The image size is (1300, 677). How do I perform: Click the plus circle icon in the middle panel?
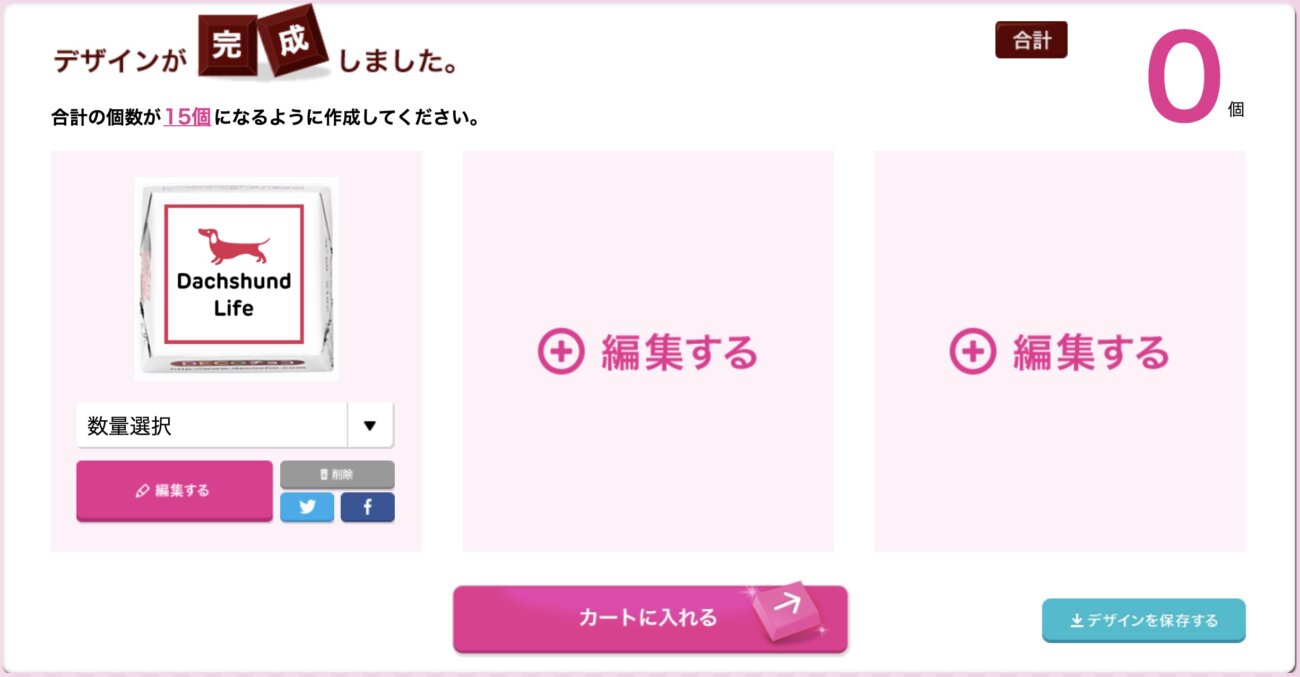[x=560, y=351]
